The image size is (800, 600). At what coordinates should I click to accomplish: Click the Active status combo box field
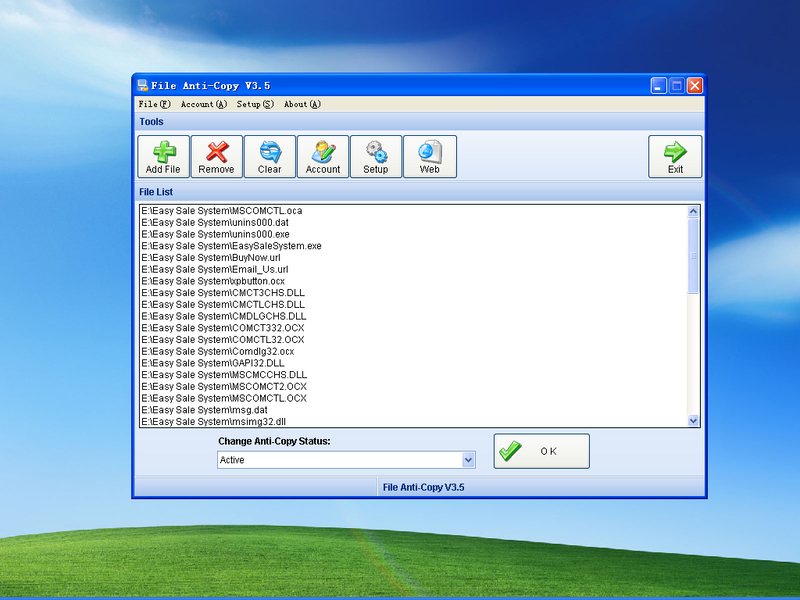click(346, 460)
